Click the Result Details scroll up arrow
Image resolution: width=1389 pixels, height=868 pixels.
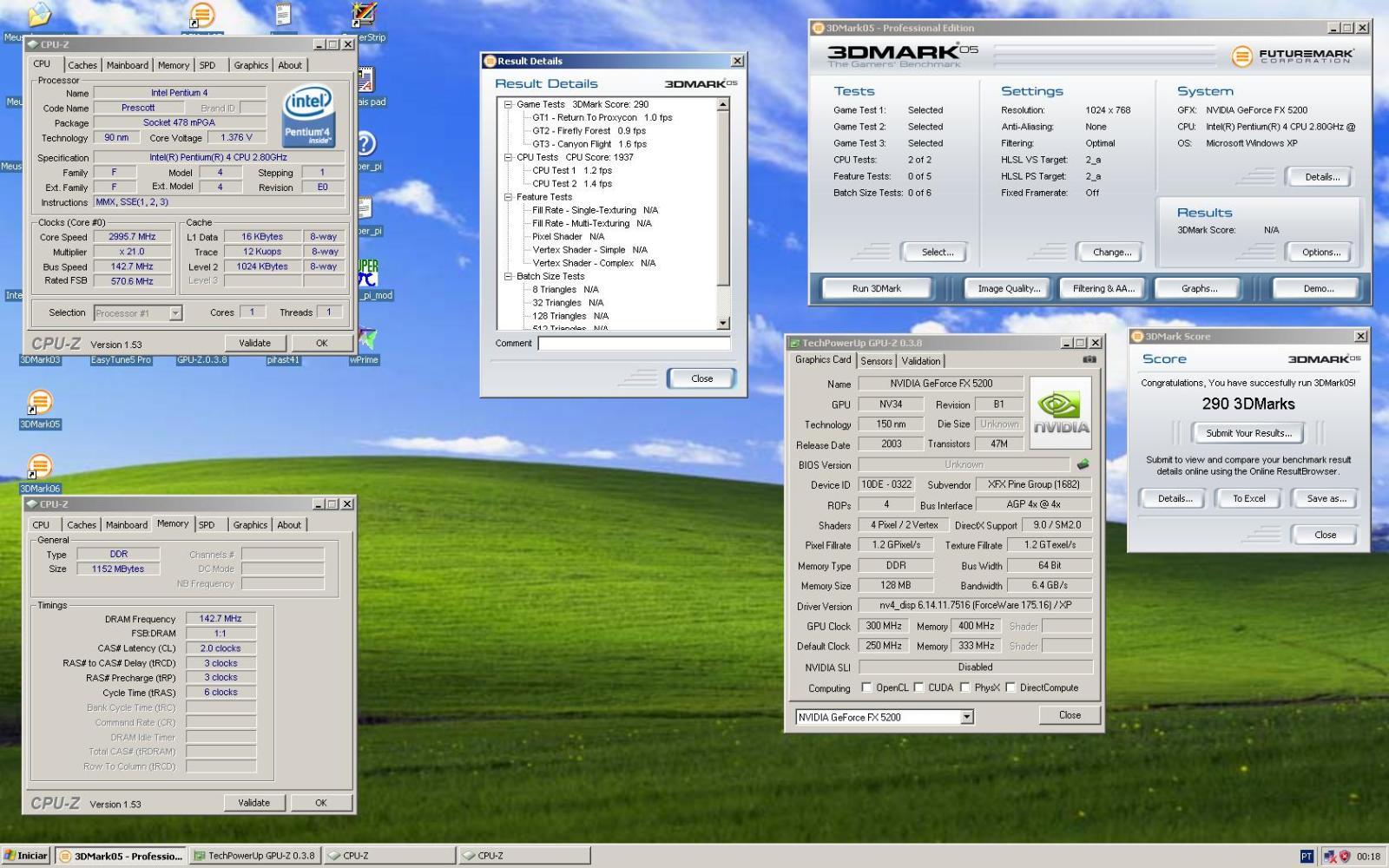723,104
